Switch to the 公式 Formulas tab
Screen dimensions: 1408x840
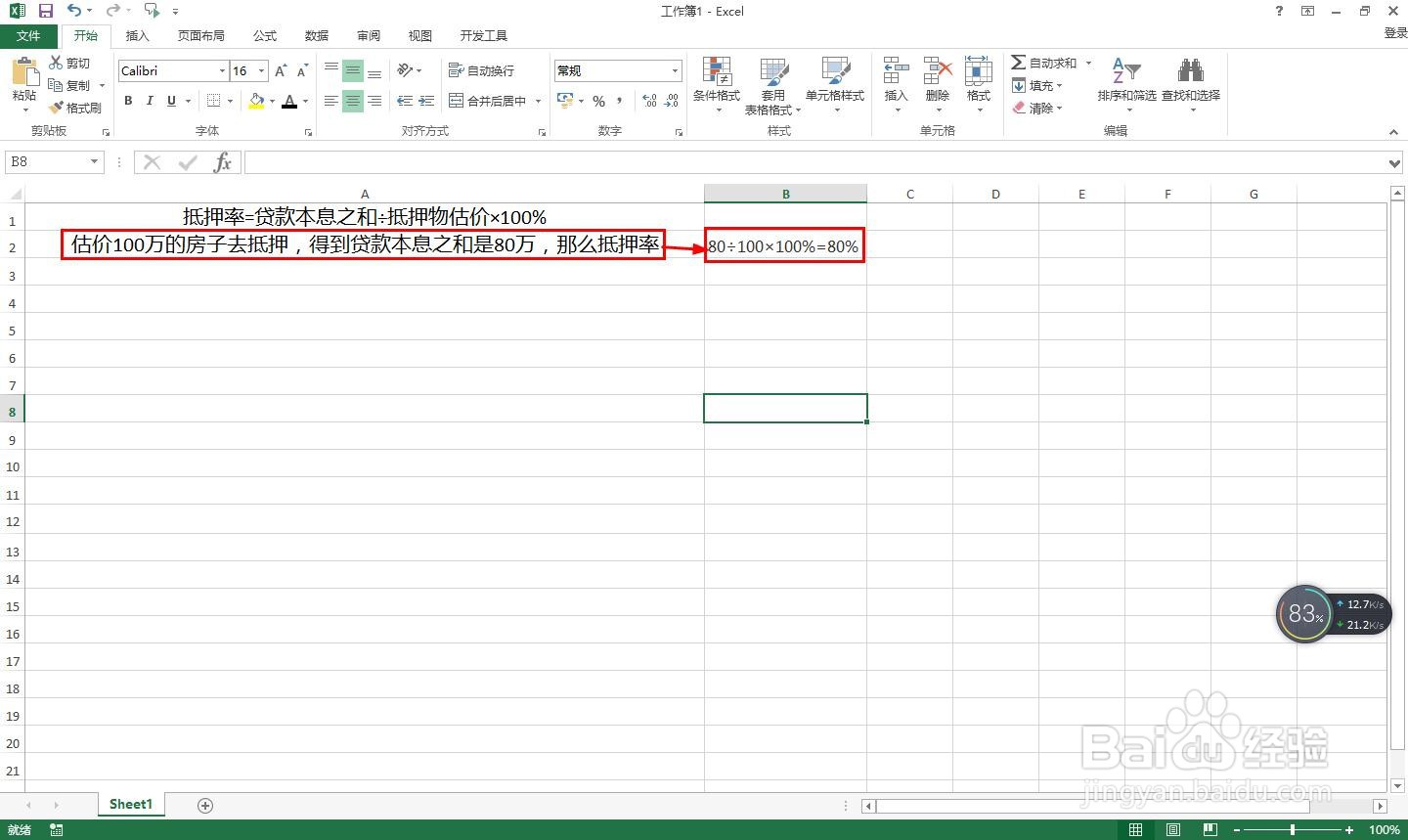(265, 35)
